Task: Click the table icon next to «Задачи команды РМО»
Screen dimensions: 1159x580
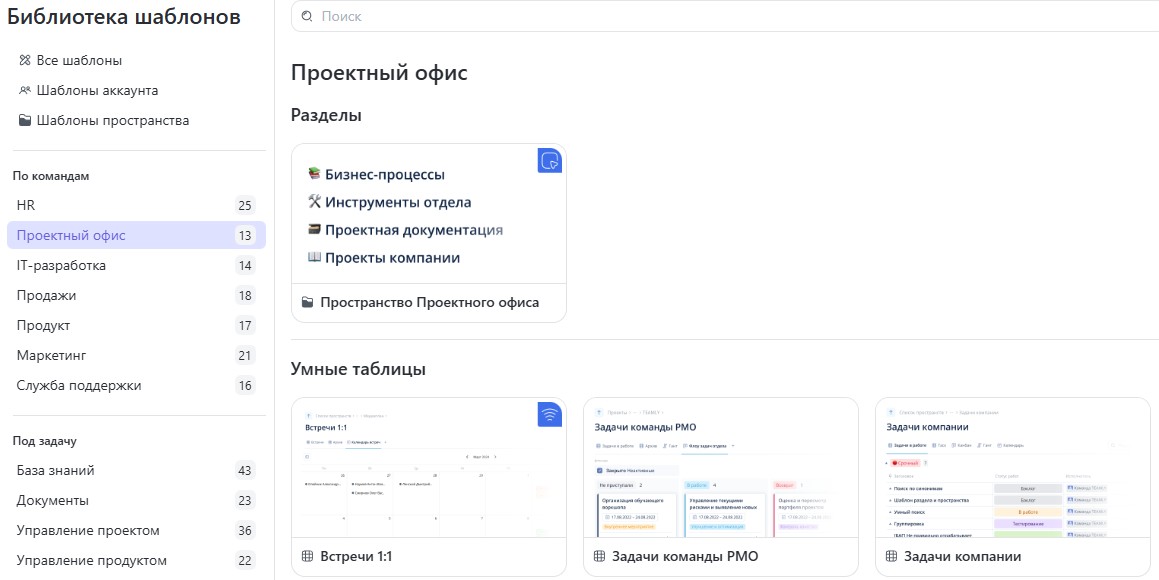Action: coord(599,556)
